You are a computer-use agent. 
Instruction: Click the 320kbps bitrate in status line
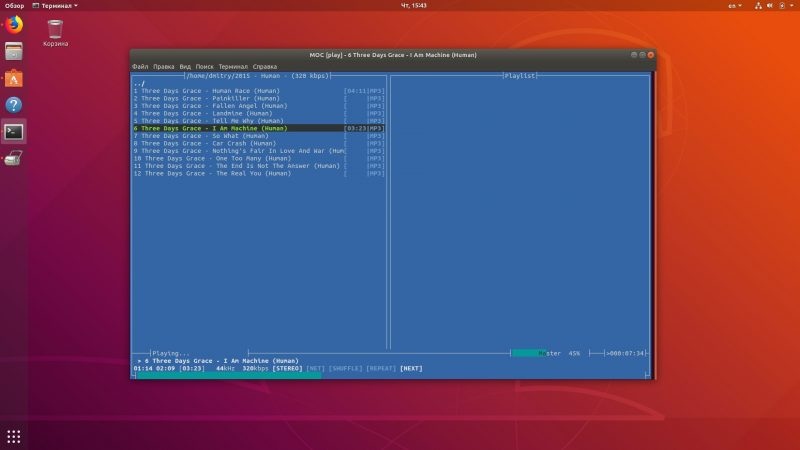255,368
